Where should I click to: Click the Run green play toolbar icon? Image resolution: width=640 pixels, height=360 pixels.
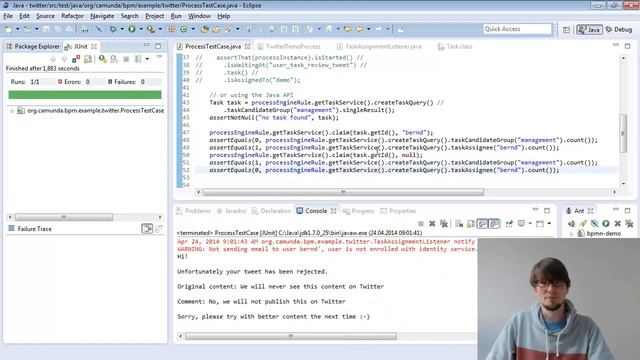(132, 29)
